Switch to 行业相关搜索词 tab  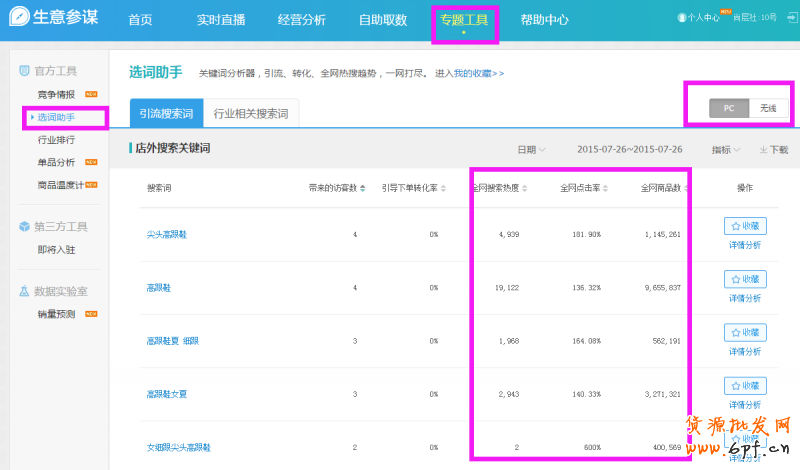(x=251, y=114)
